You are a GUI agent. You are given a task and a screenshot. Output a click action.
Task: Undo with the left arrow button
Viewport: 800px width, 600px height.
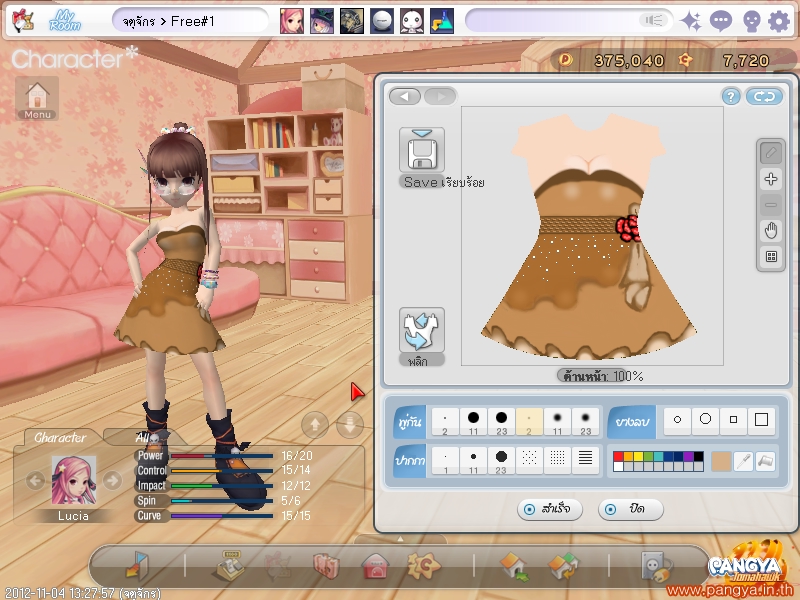click(x=405, y=96)
